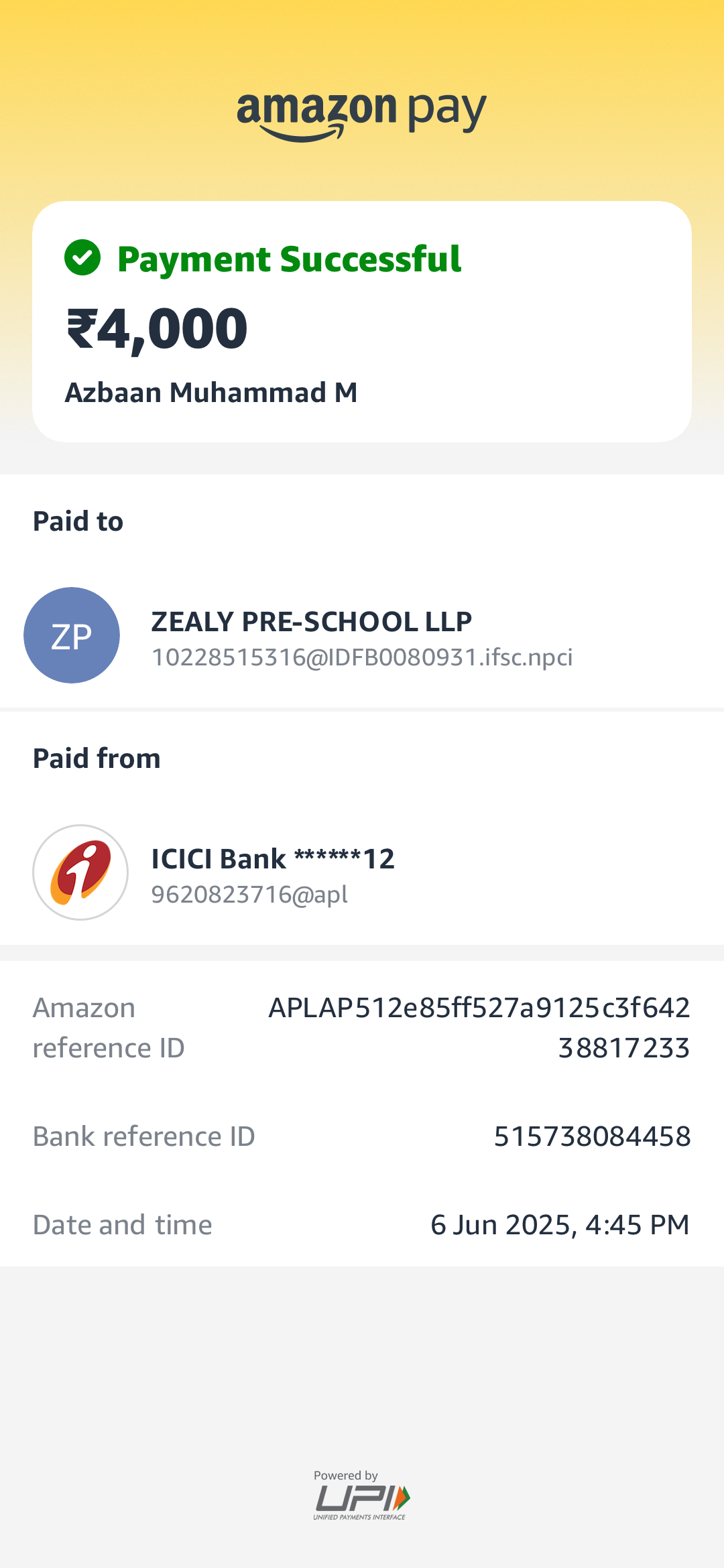Screen dimensions: 724x1568
Task: Tap the Amazon Pay logo
Action: [x=362, y=115]
